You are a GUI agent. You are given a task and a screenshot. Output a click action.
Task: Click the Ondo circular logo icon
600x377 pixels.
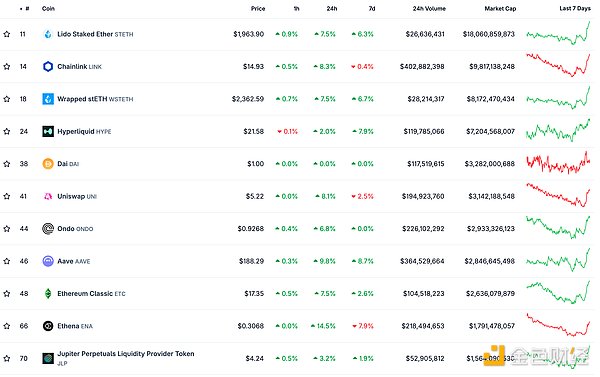point(48,229)
